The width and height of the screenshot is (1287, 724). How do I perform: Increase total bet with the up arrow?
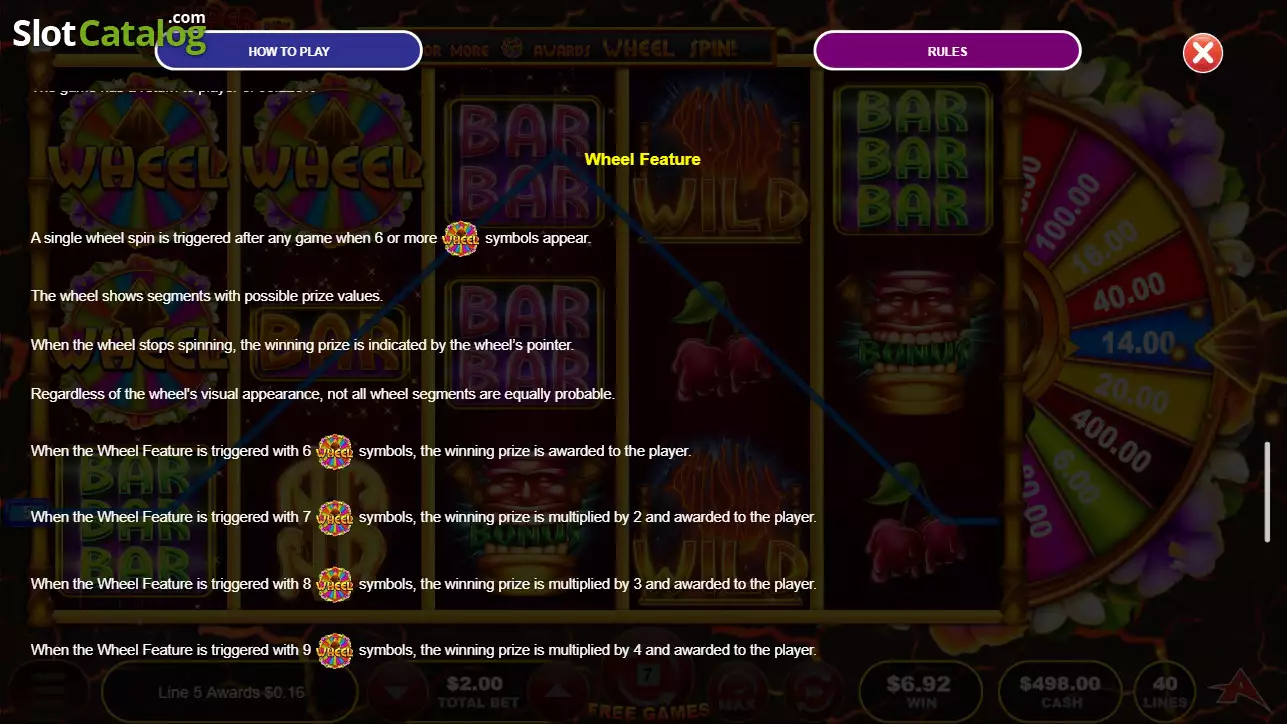[552, 693]
